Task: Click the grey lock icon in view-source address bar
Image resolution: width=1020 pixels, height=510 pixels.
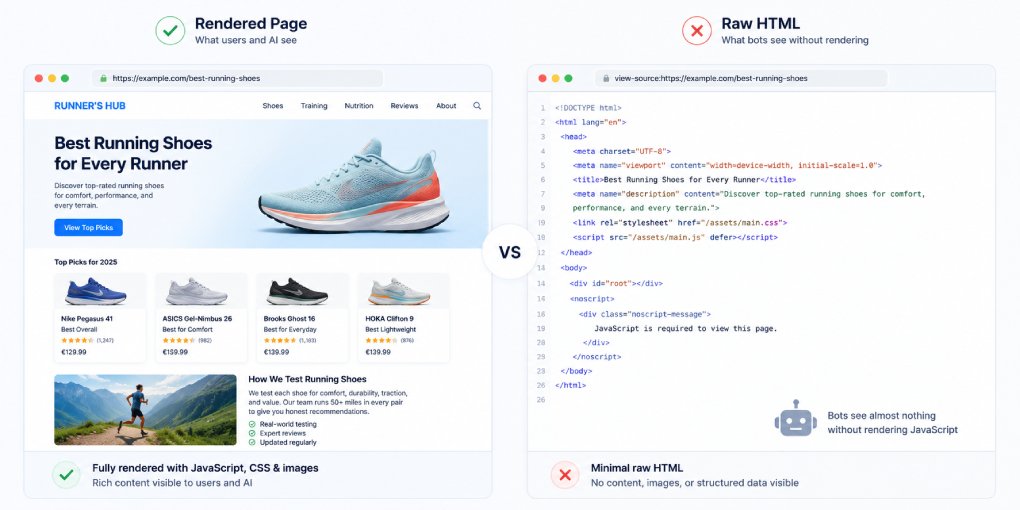Action: coord(606,78)
